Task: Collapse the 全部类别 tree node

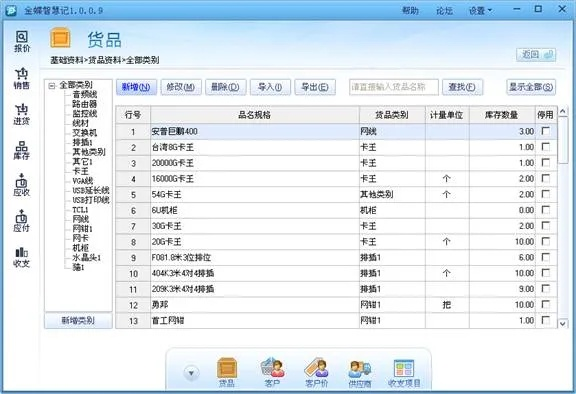Action: 52,86
